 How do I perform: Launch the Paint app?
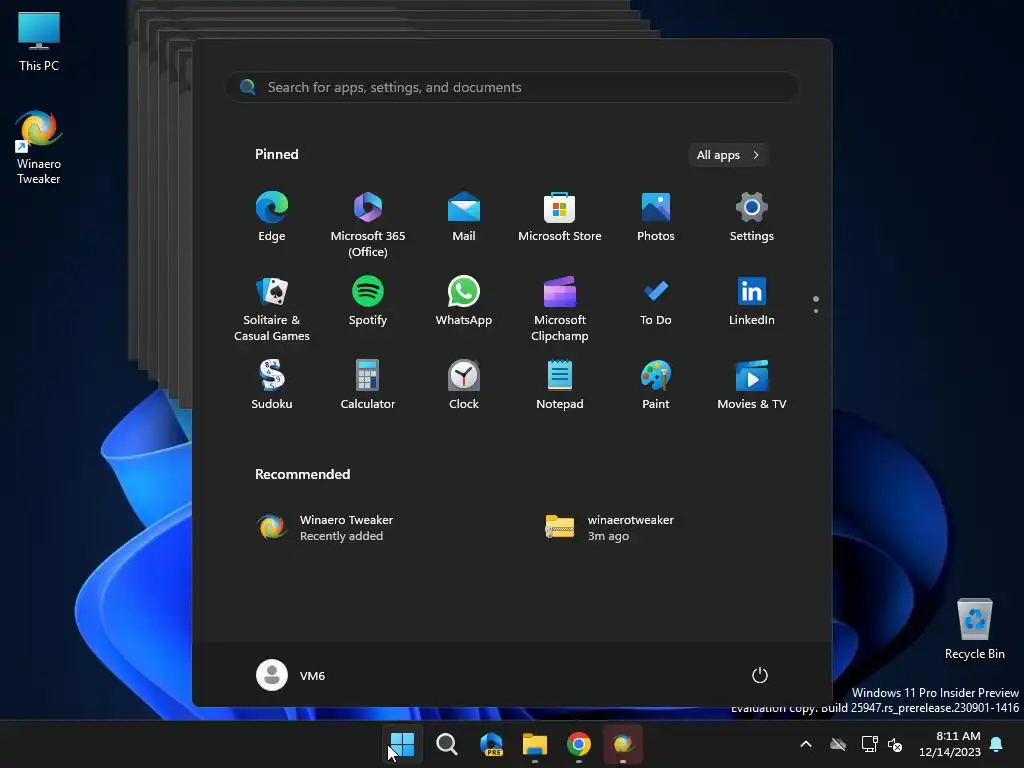click(656, 385)
